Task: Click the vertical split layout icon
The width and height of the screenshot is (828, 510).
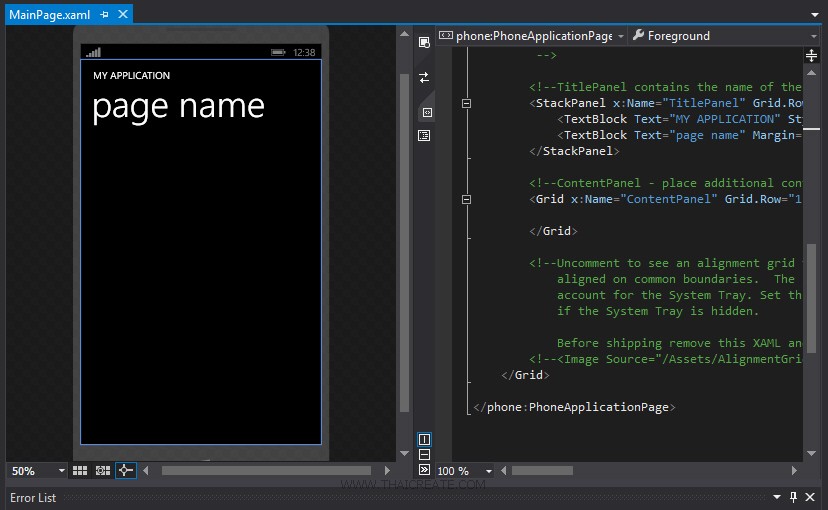Action: point(424,440)
